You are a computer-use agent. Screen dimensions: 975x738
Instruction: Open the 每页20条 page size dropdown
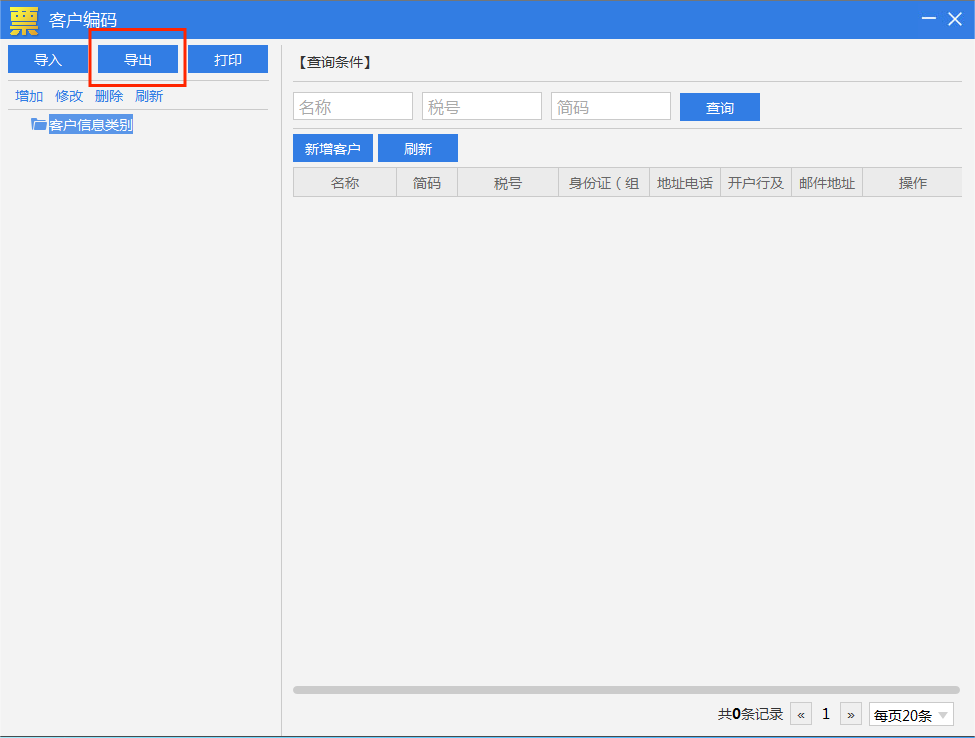point(911,714)
